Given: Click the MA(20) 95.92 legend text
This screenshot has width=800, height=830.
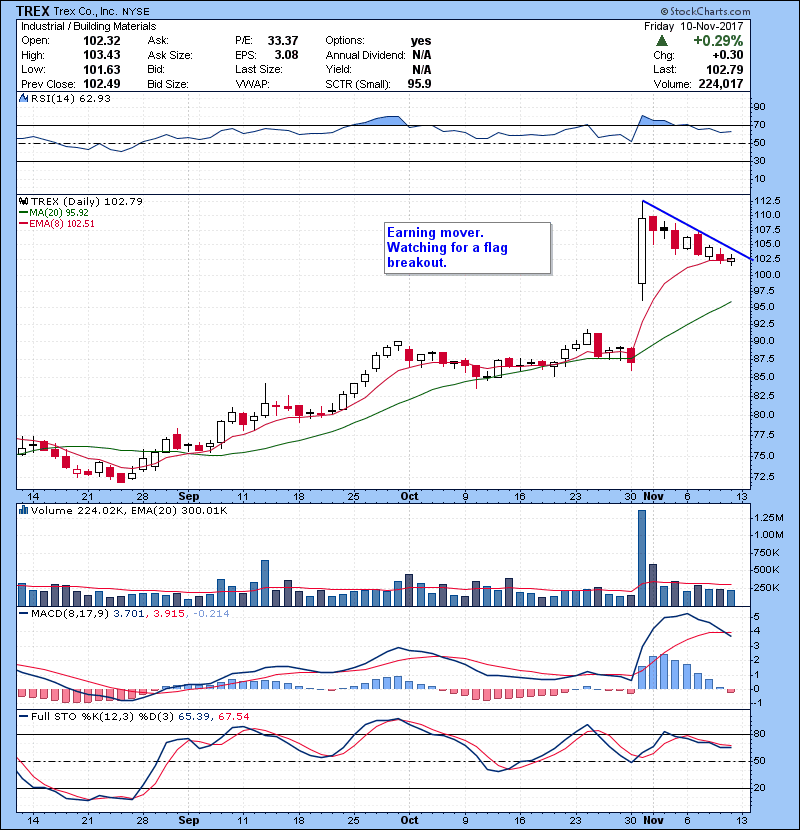Looking at the screenshot, I should (x=59, y=213).
